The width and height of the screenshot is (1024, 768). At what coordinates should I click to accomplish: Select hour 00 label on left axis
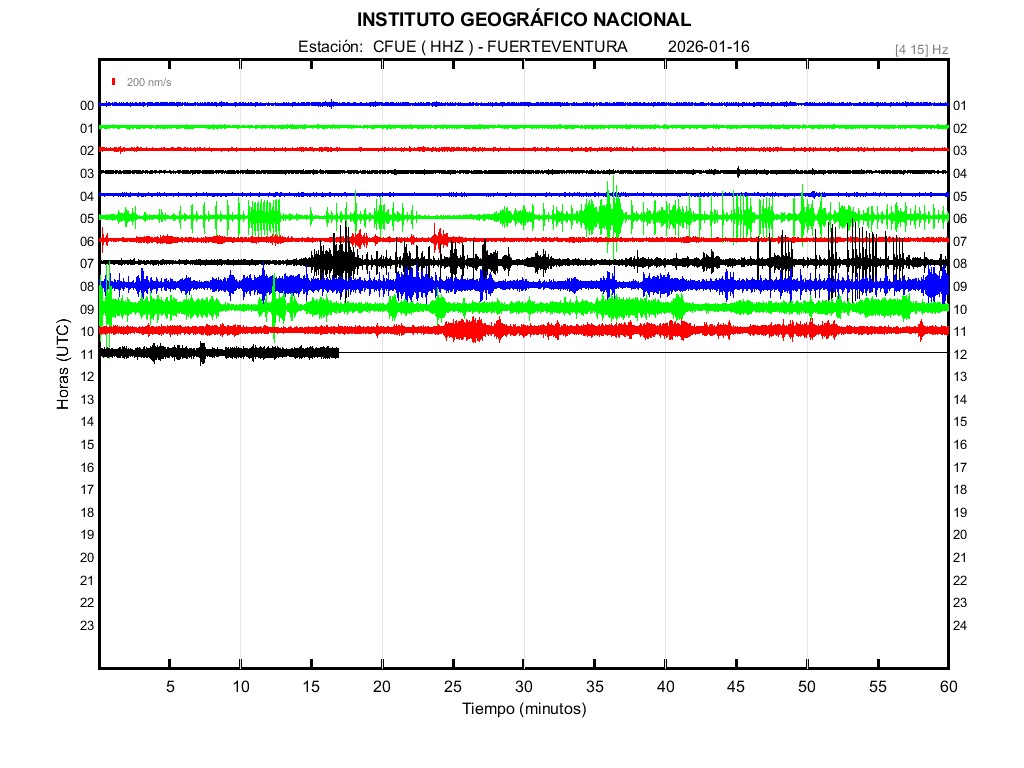[87, 106]
